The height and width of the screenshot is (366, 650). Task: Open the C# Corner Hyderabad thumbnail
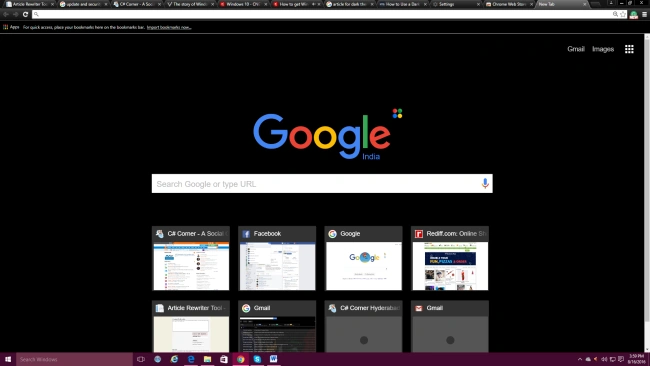point(364,327)
